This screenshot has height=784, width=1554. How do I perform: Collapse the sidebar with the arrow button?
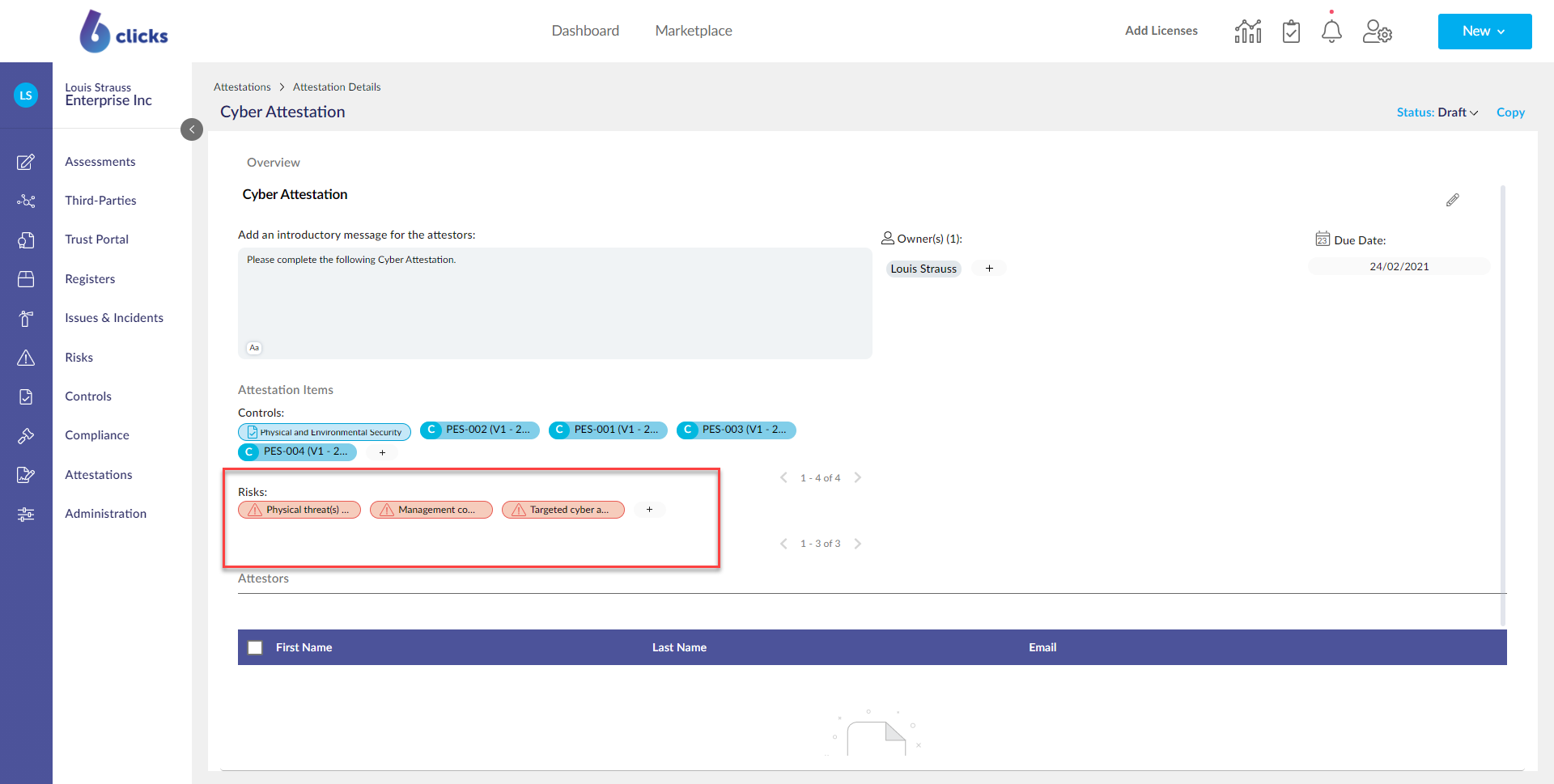tap(192, 129)
